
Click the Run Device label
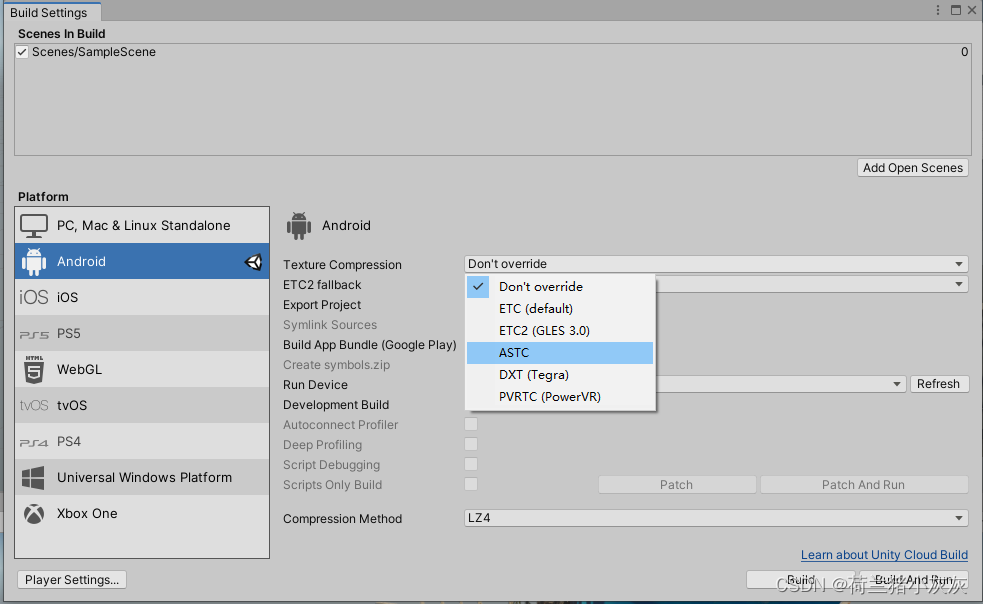[315, 384]
